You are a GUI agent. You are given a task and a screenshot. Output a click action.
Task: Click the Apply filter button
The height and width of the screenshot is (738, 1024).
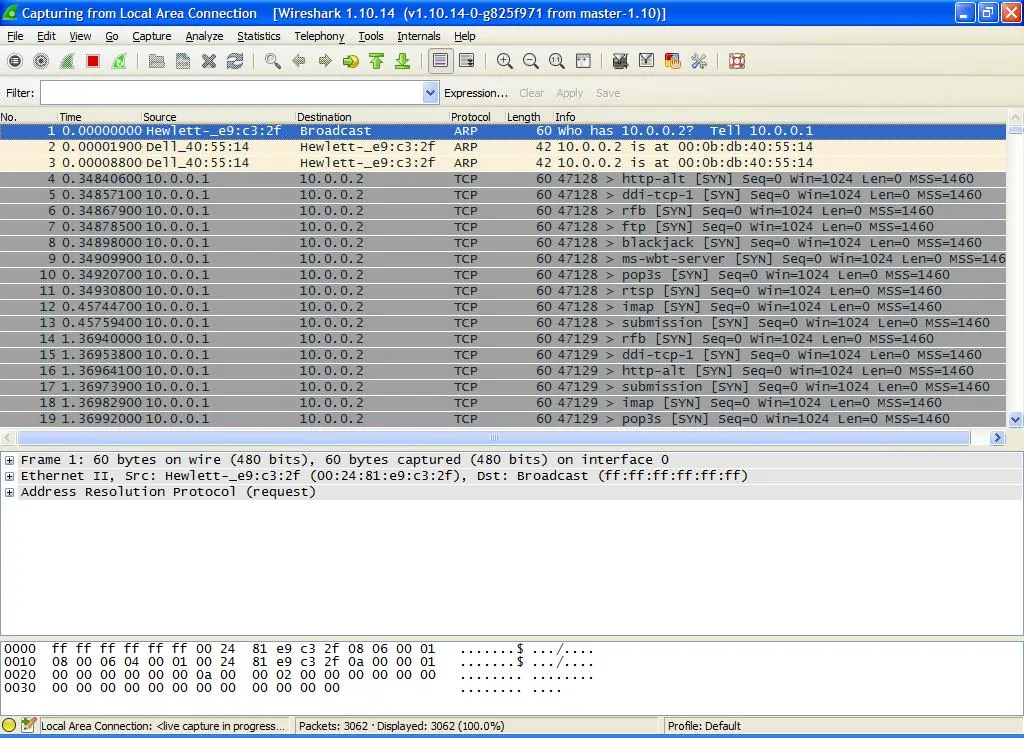point(569,93)
